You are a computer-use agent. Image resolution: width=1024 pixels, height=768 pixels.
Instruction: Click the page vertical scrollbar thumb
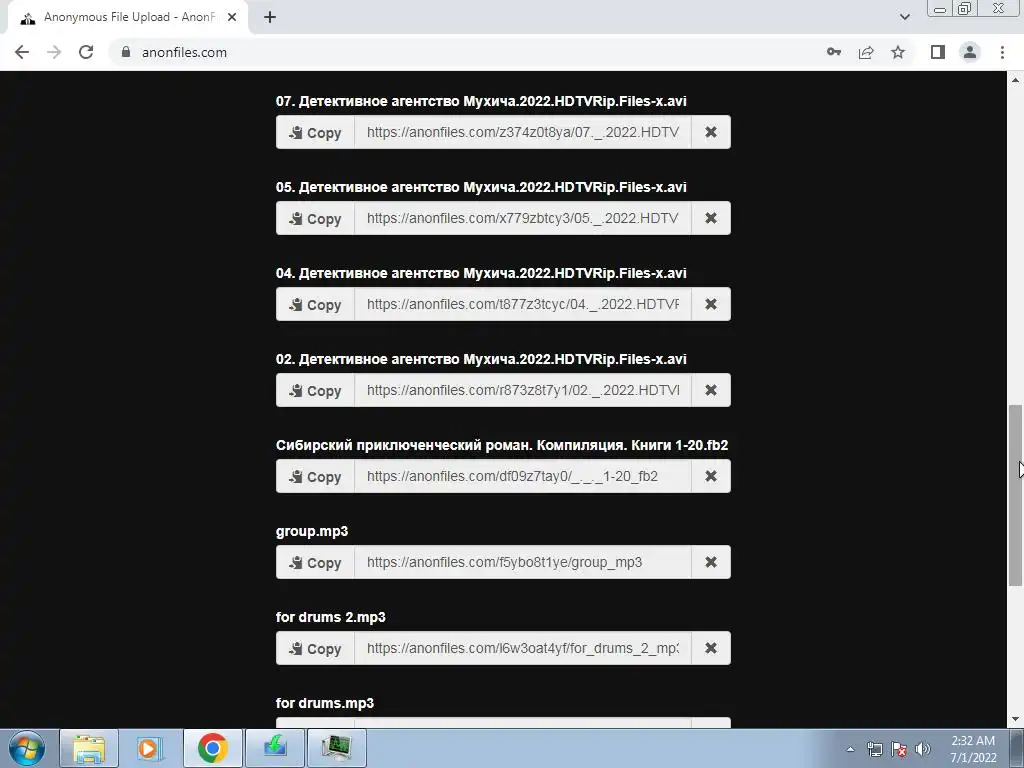(x=1015, y=495)
